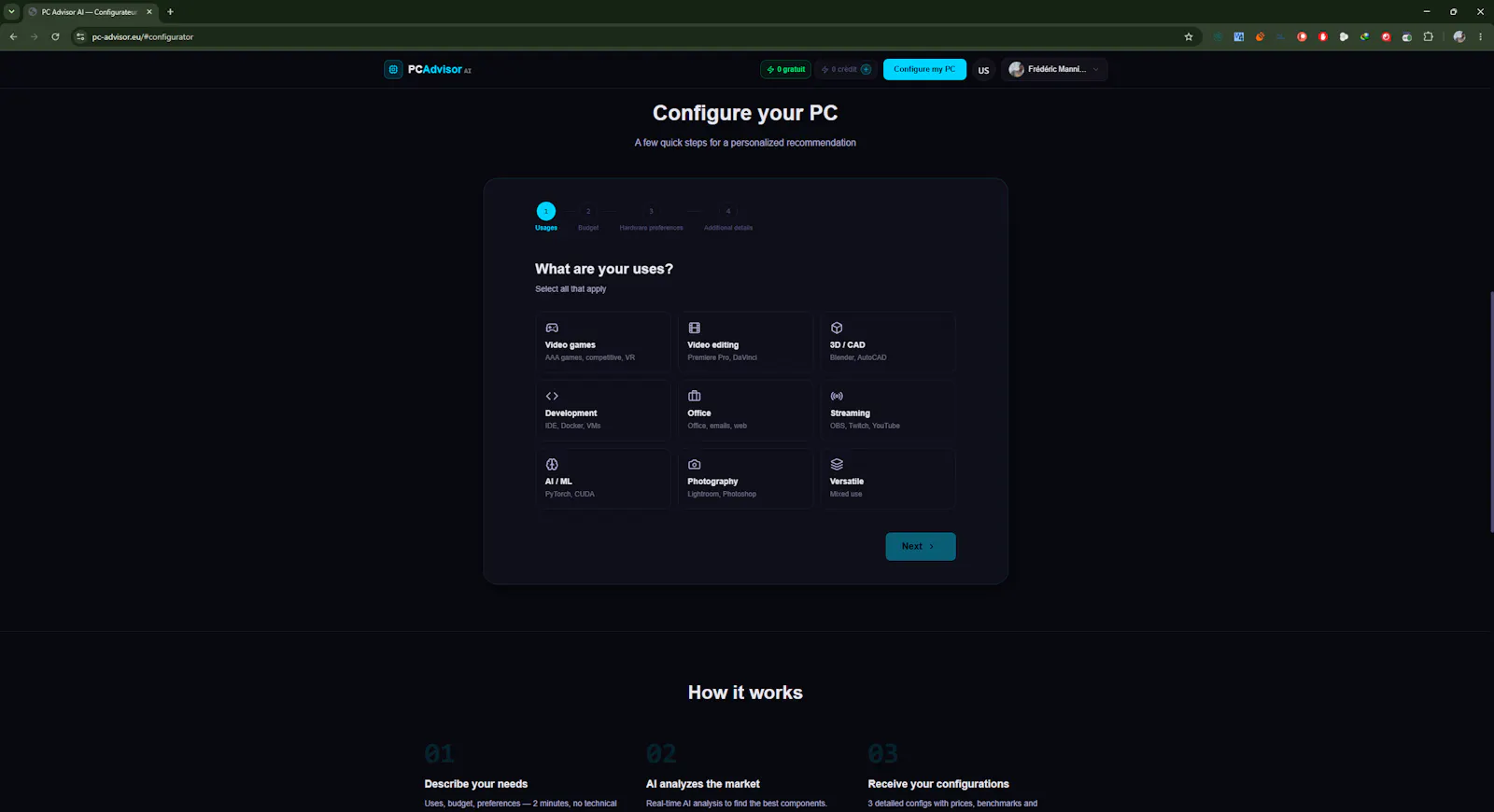Click the blue translate-style extension icon
The width and height of the screenshot is (1494, 812).
point(1238,36)
